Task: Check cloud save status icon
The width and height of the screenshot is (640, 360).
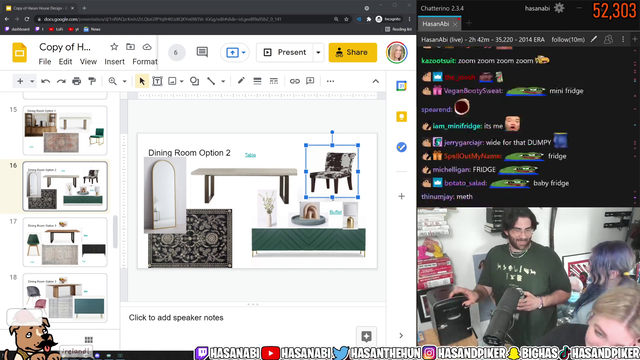Action: pos(147,47)
